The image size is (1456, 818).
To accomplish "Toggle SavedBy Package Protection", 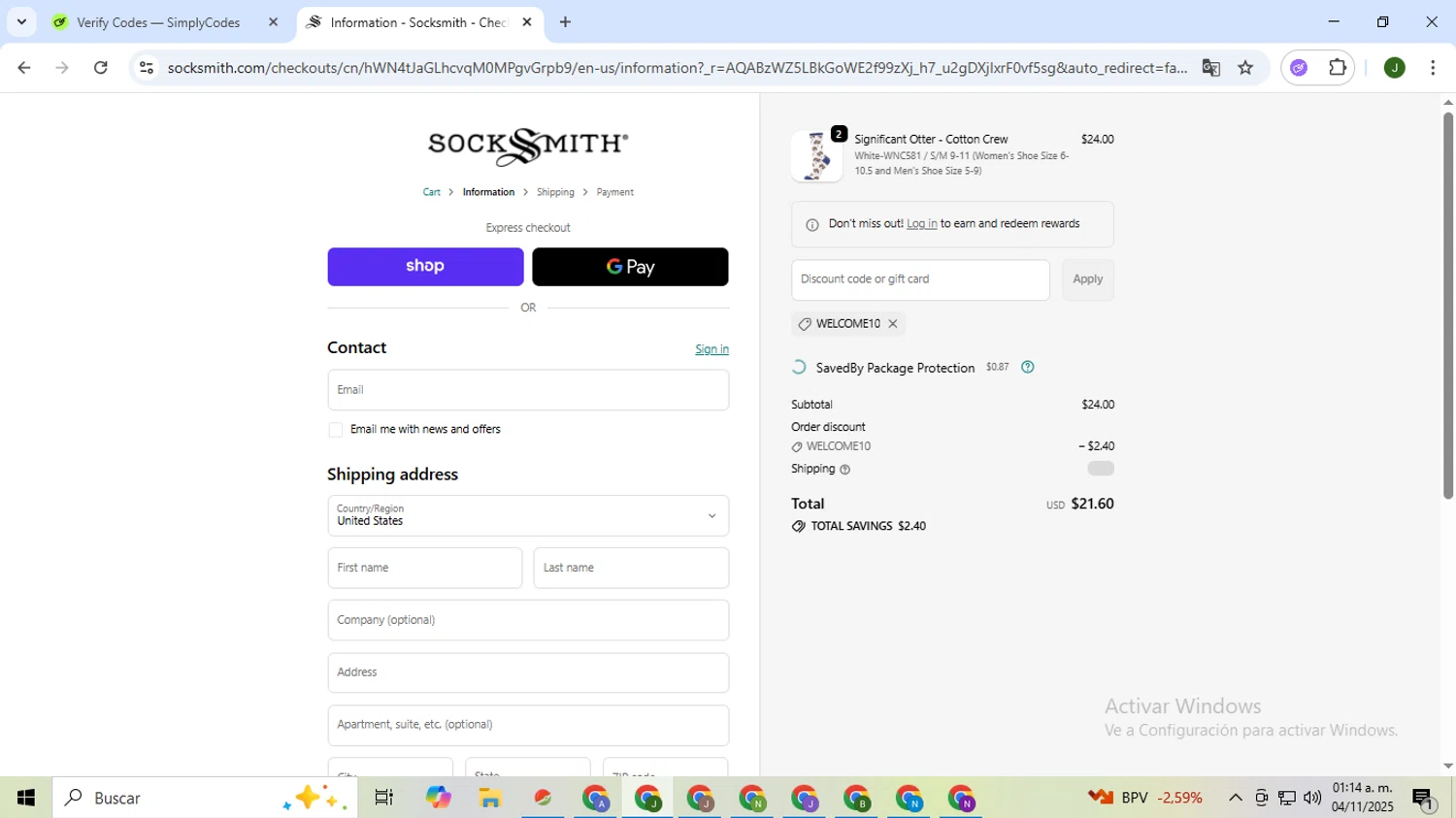I will tap(799, 368).
